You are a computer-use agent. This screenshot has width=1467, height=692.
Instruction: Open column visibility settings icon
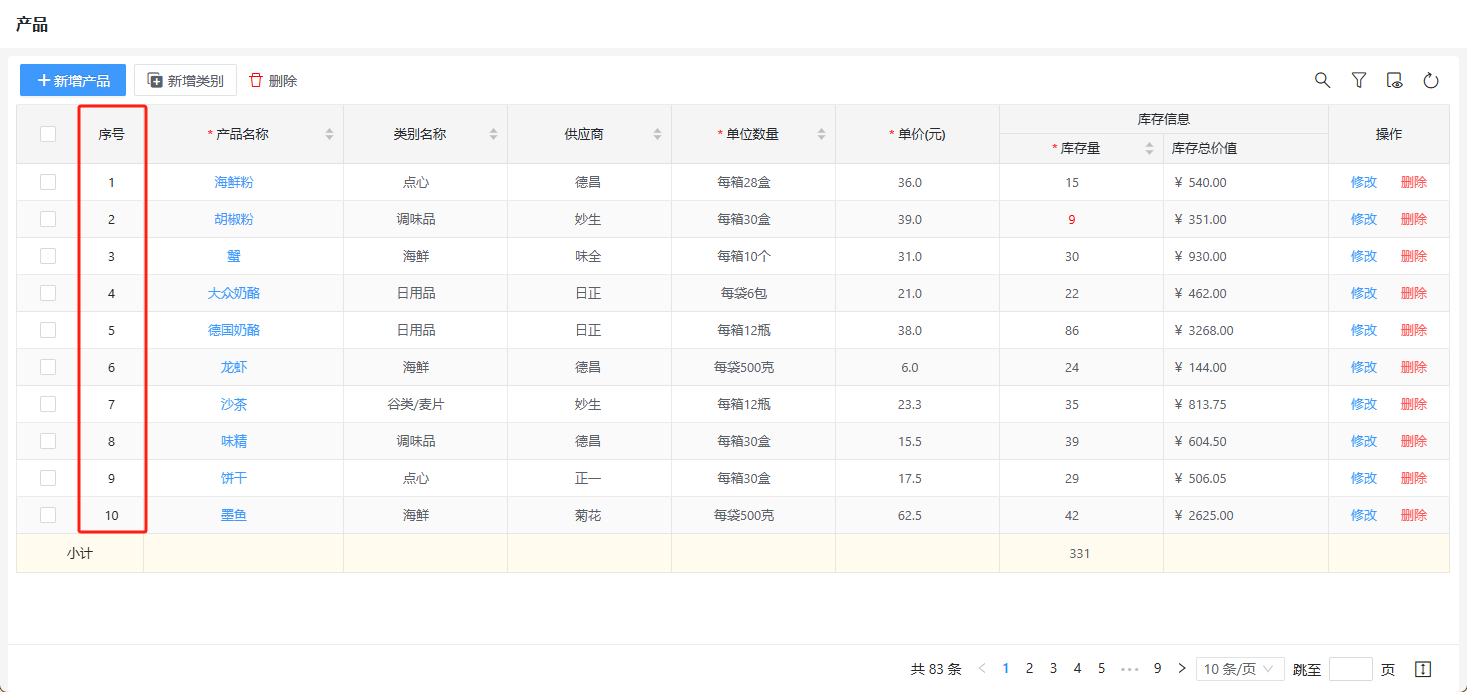pos(1394,80)
